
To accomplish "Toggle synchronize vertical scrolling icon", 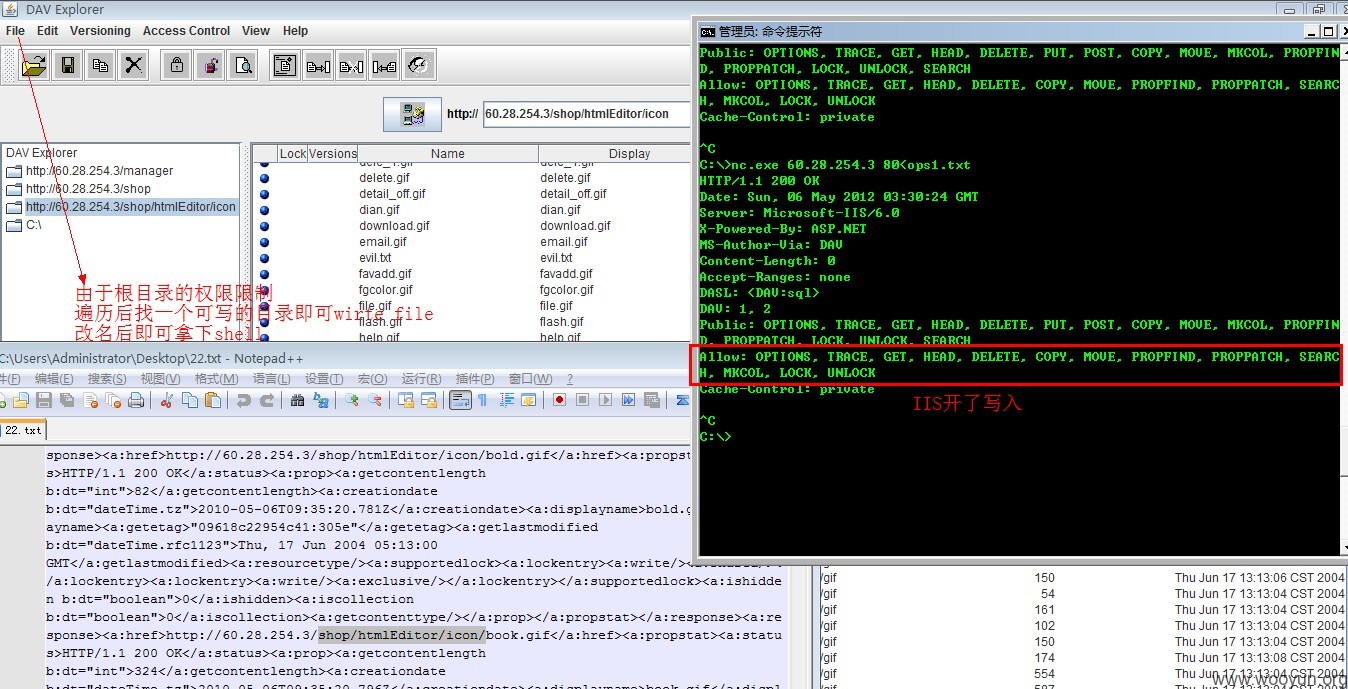I will point(405,400).
